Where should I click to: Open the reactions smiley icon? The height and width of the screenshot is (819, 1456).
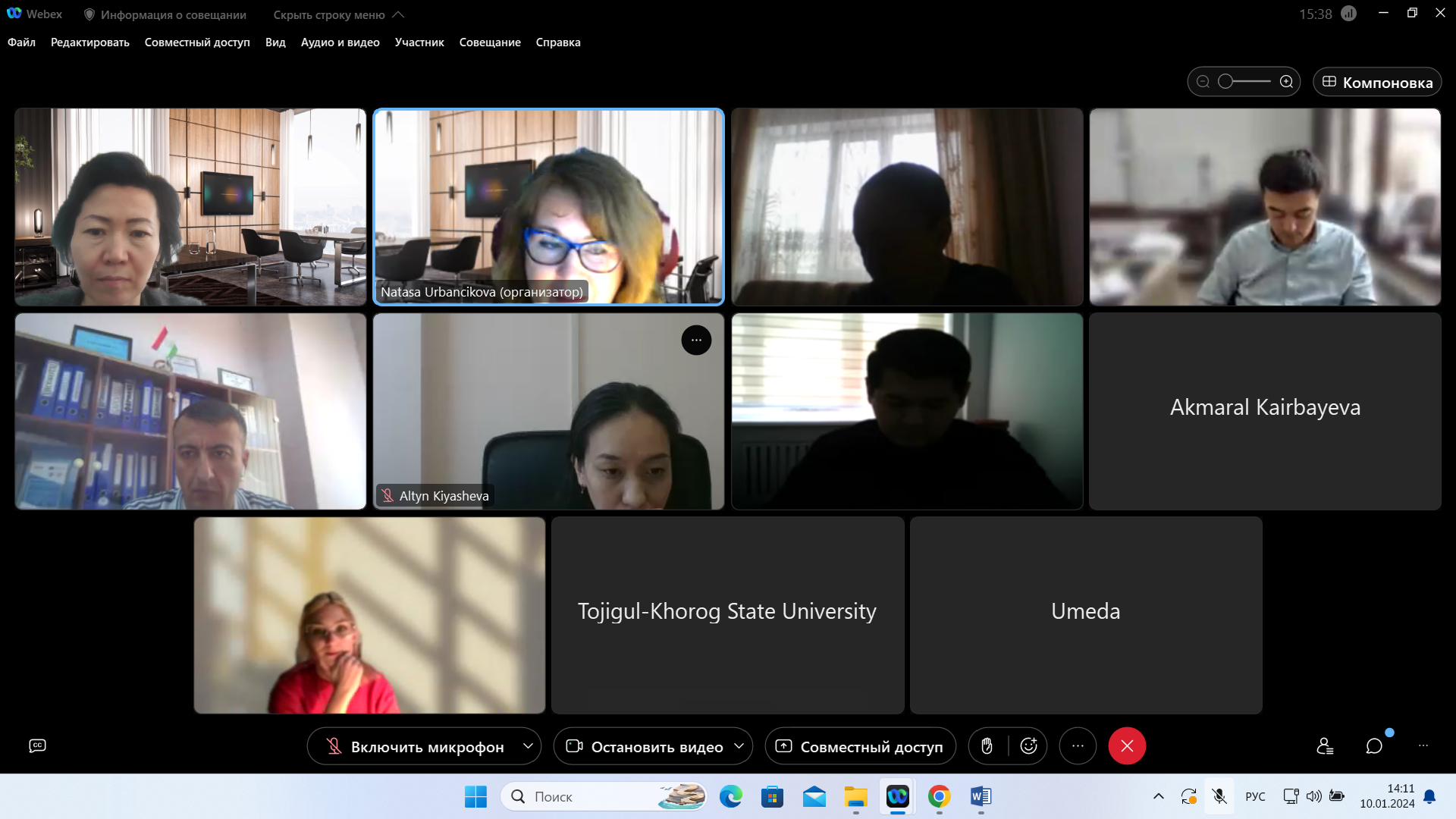point(1029,747)
